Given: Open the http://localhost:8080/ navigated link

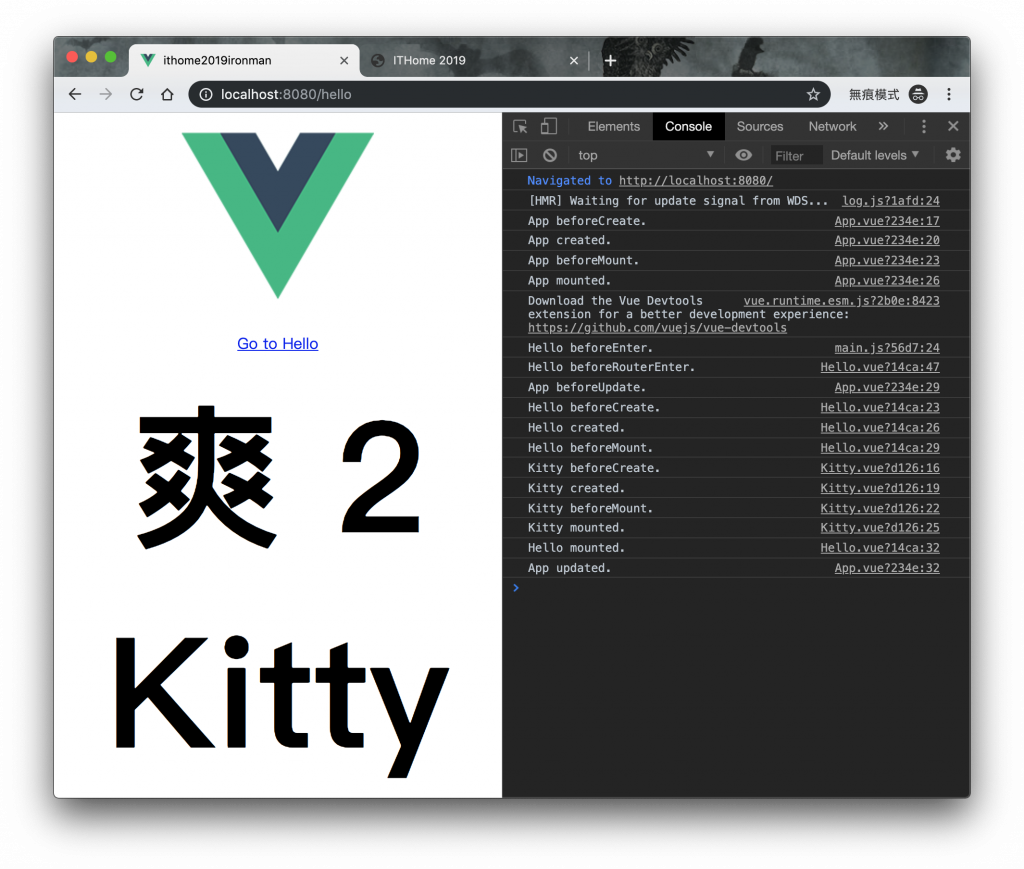Looking at the screenshot, I should 696,181.
